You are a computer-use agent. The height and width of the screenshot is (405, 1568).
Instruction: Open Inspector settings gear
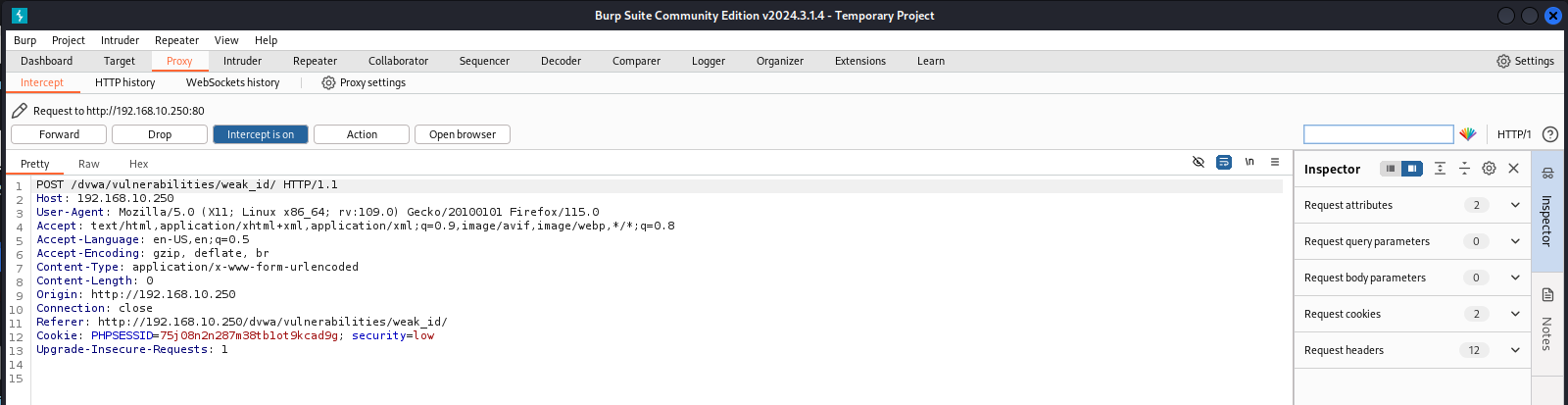point(1489,169)
